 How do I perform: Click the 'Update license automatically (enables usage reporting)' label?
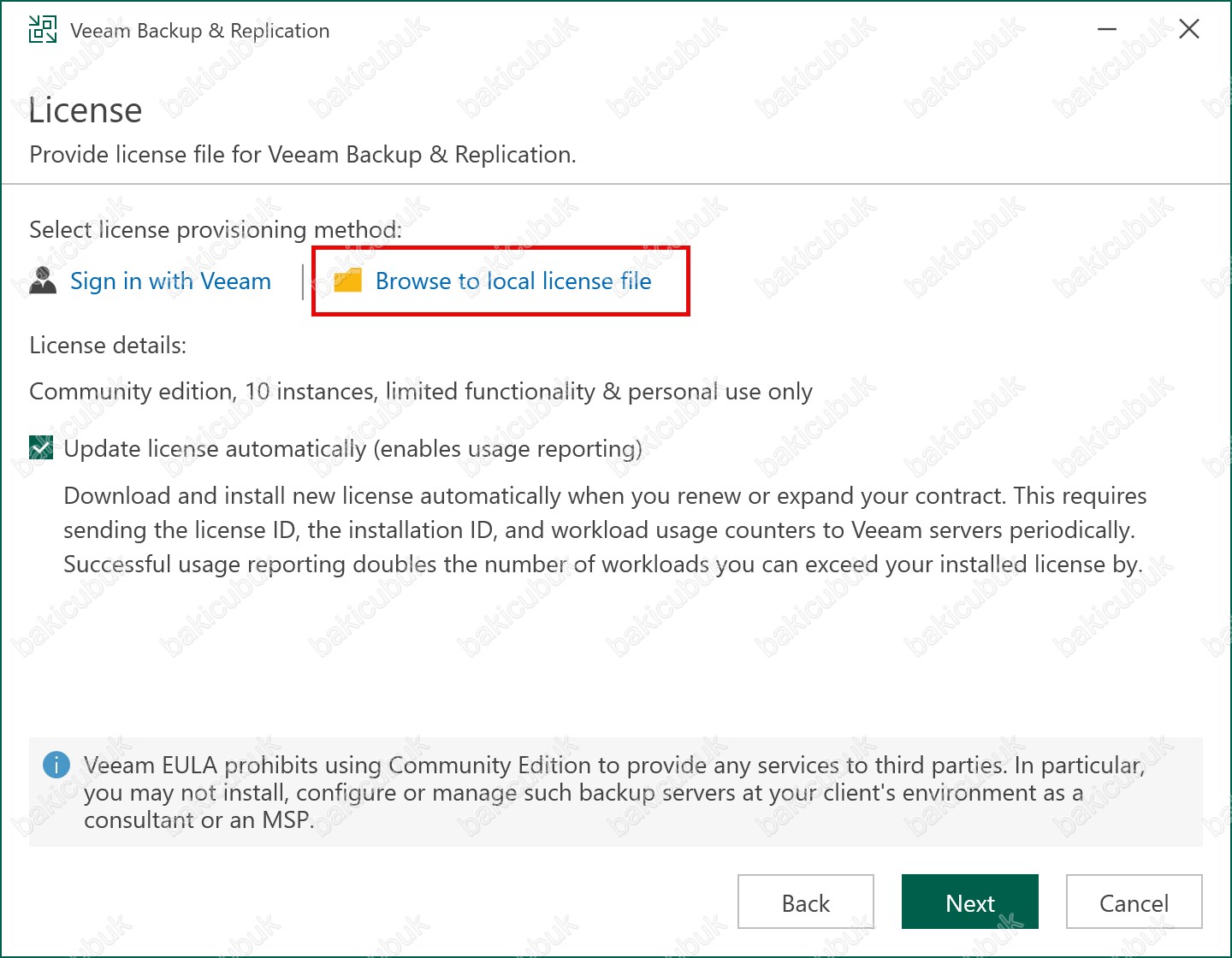click(353, 449)
